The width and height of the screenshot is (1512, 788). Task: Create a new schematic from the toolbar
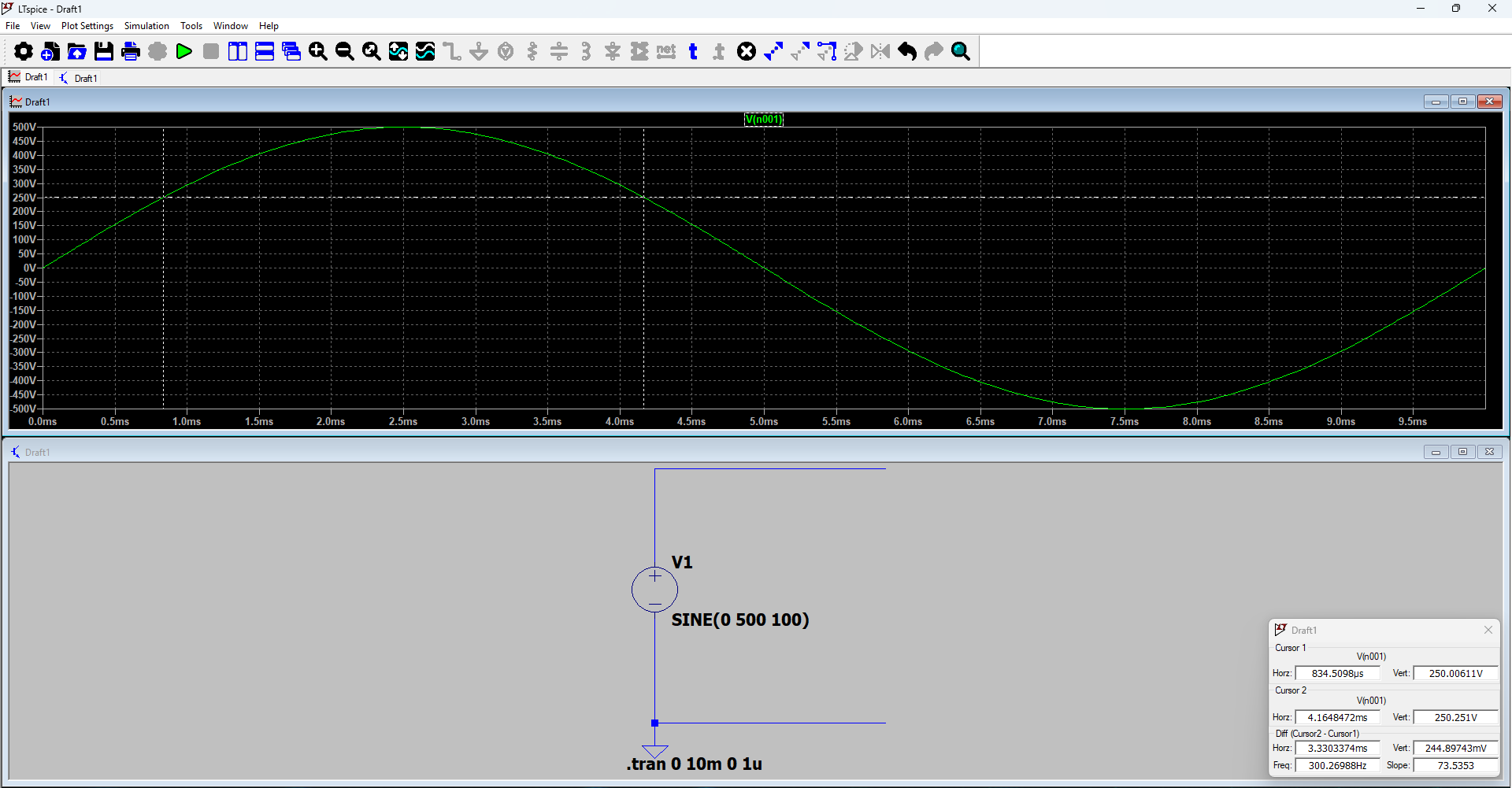[x=50, y=52]
